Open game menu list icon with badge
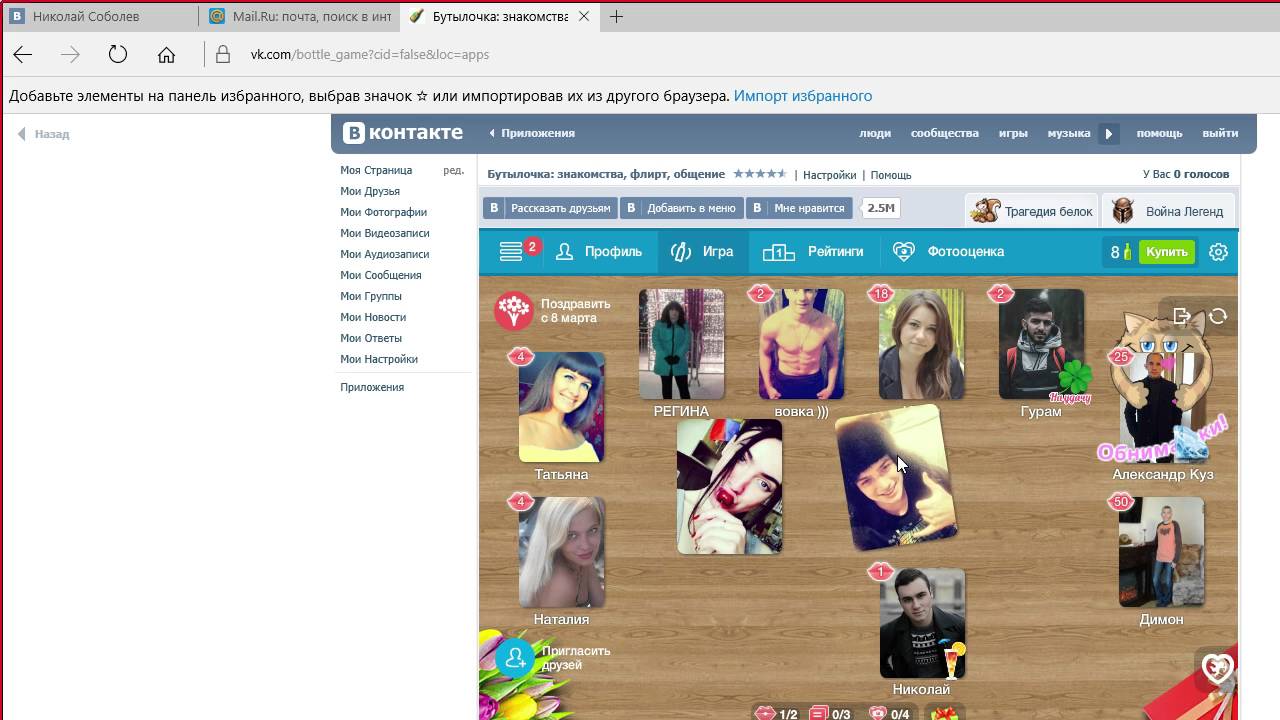 point(512,252)
